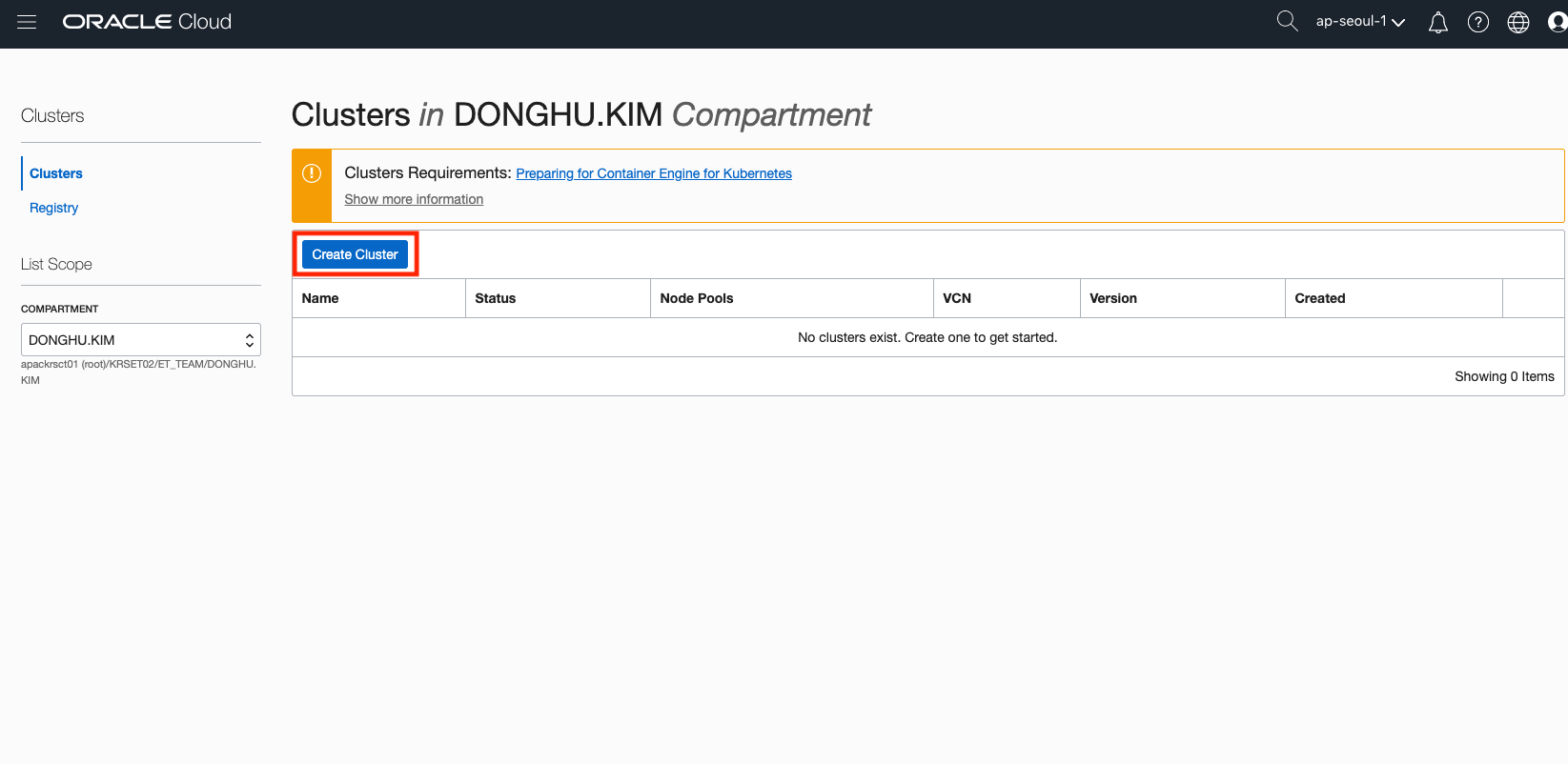Open the hamburger navigation menu
The width and height of the screenshot is (1568, 764).
coord(27,22)
